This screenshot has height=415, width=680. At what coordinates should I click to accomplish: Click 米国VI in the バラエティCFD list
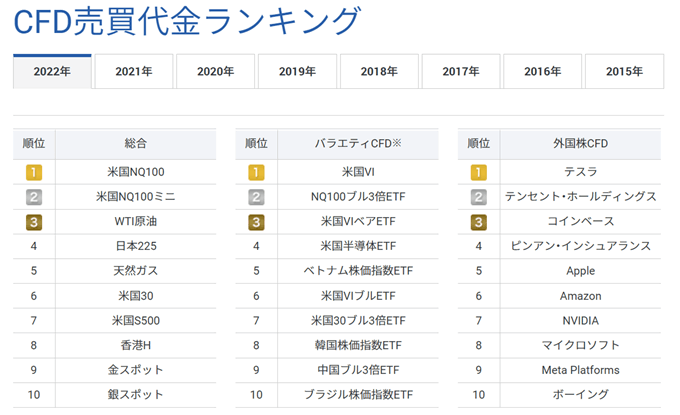click(358, 172)
